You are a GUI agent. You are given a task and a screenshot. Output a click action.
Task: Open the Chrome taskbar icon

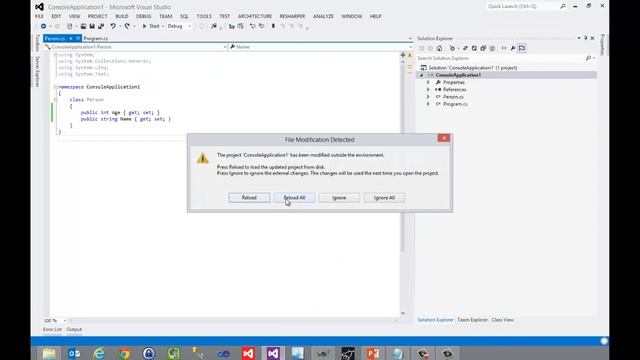click(x=124, y=353)
